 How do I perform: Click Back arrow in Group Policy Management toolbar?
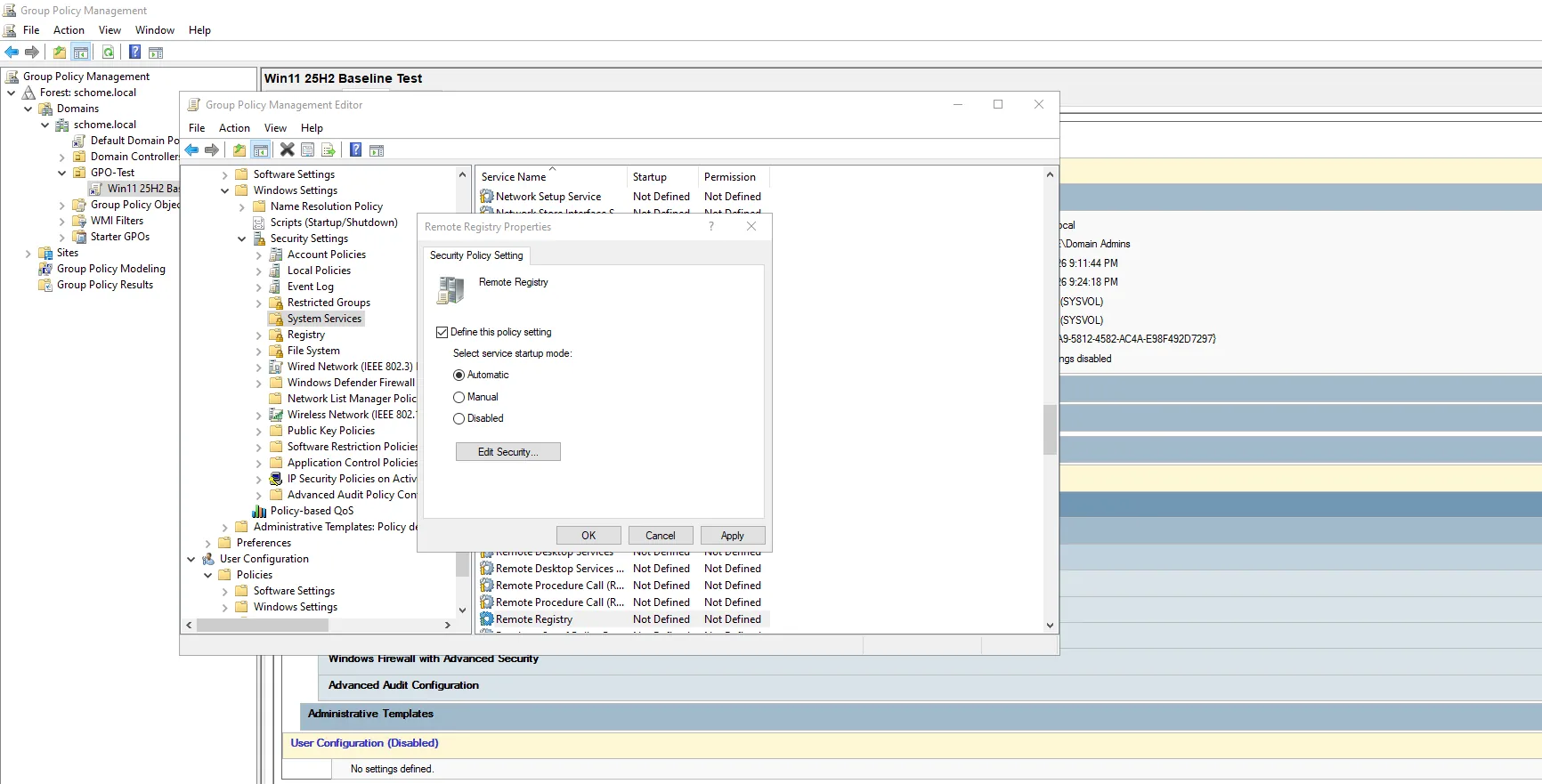[x=12, y=52]
